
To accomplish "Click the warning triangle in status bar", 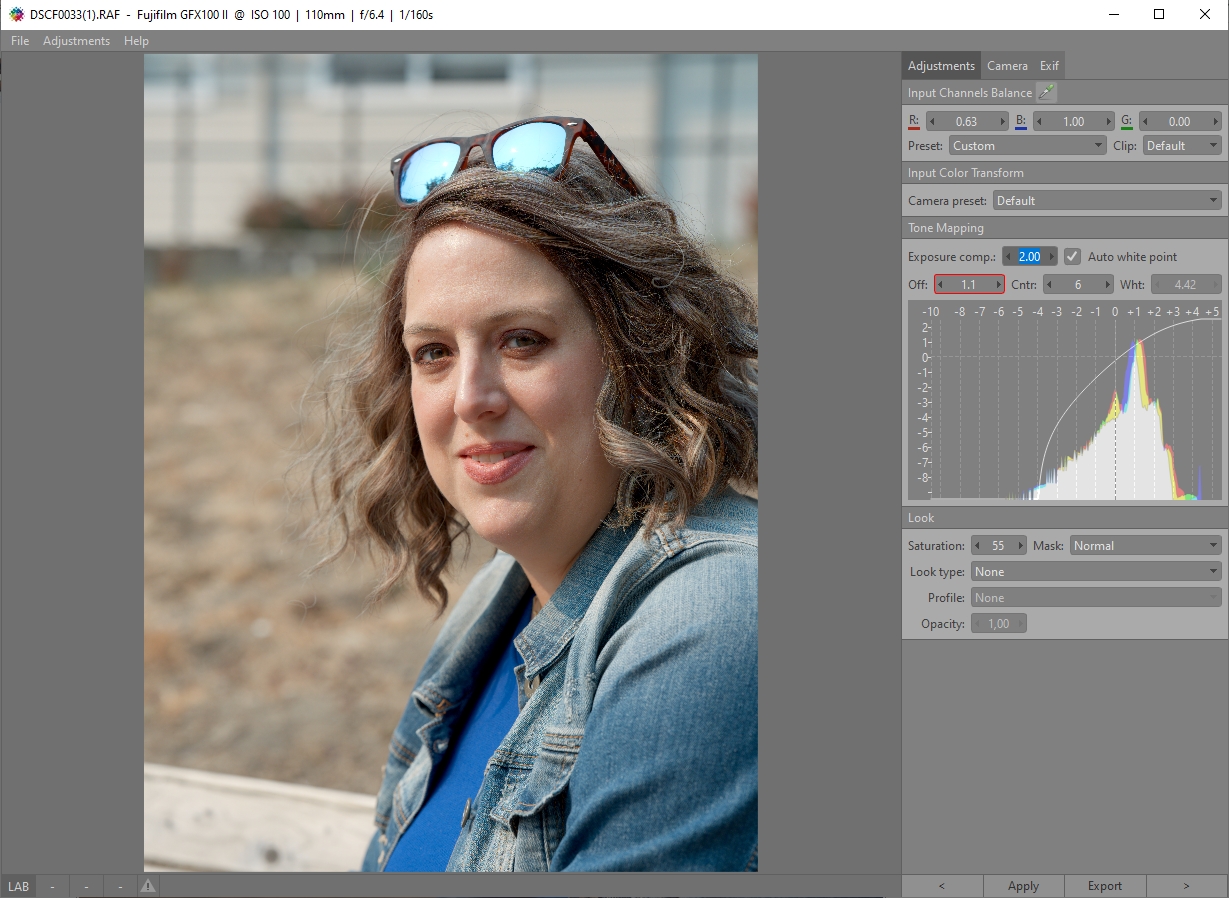I will 147,886.
